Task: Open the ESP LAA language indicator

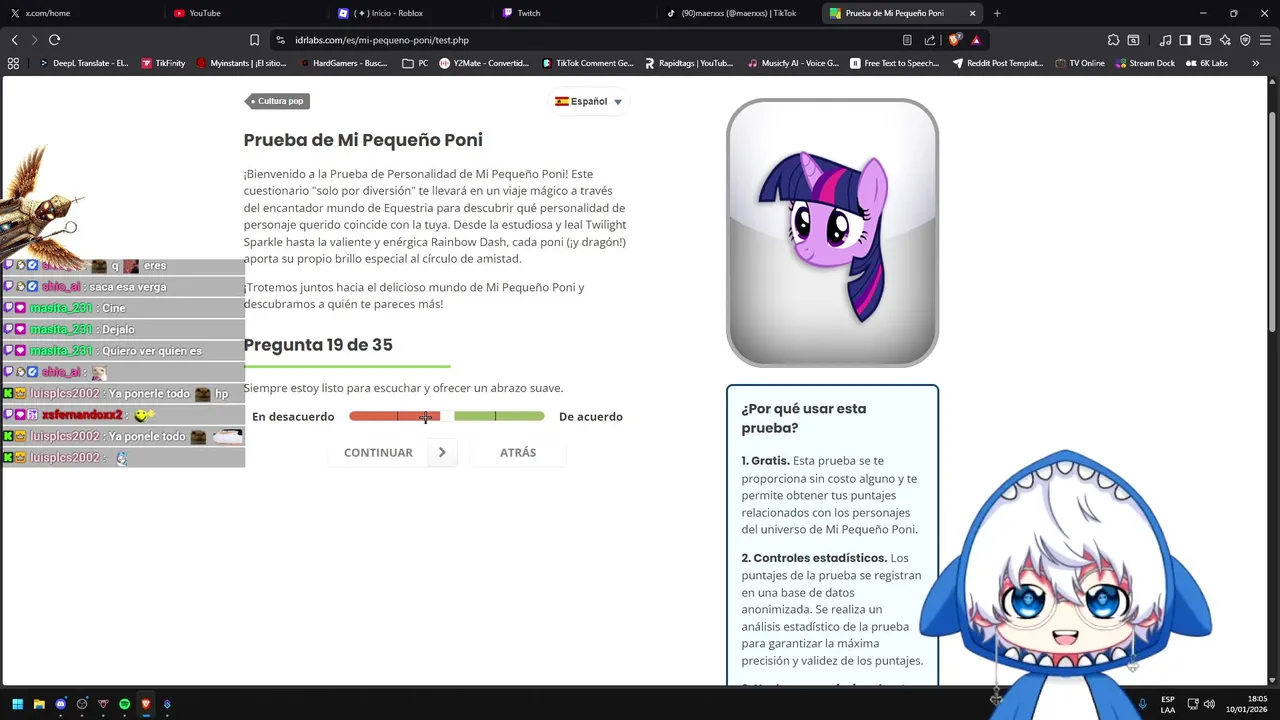Action: (x=1168, y=704)
